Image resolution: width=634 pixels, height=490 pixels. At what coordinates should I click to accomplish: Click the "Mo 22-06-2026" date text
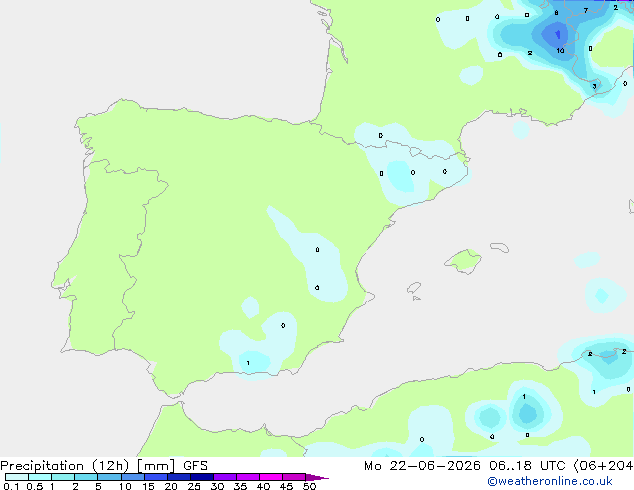422,466
